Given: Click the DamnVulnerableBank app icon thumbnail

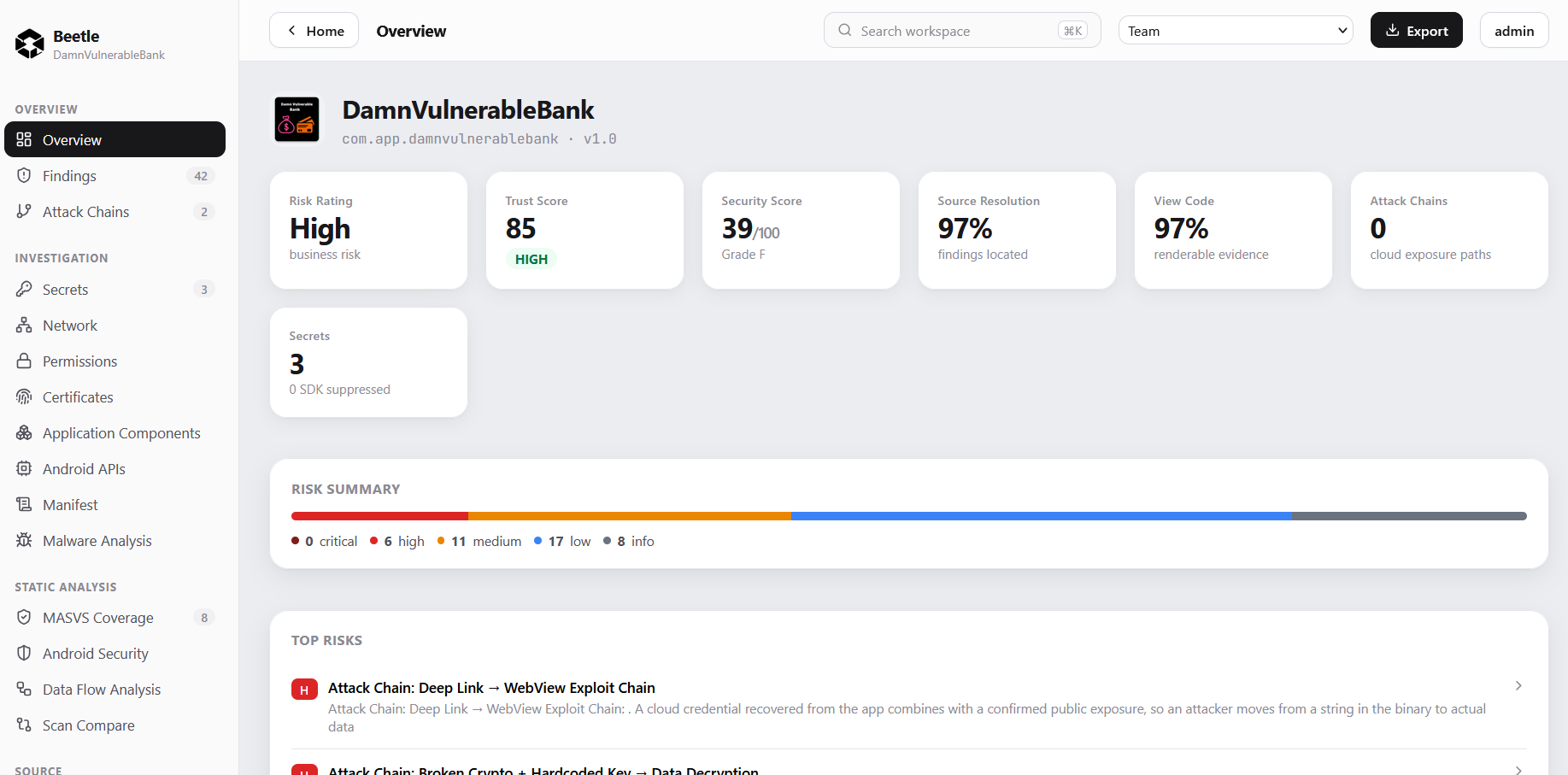Looking at the screenshot, I should click(x=297, y=119).
